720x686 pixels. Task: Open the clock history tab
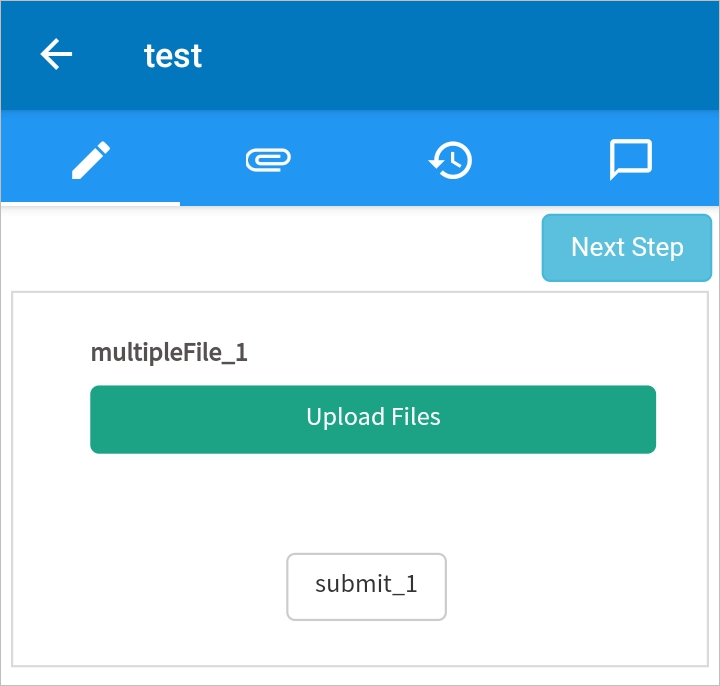point(450,159)
